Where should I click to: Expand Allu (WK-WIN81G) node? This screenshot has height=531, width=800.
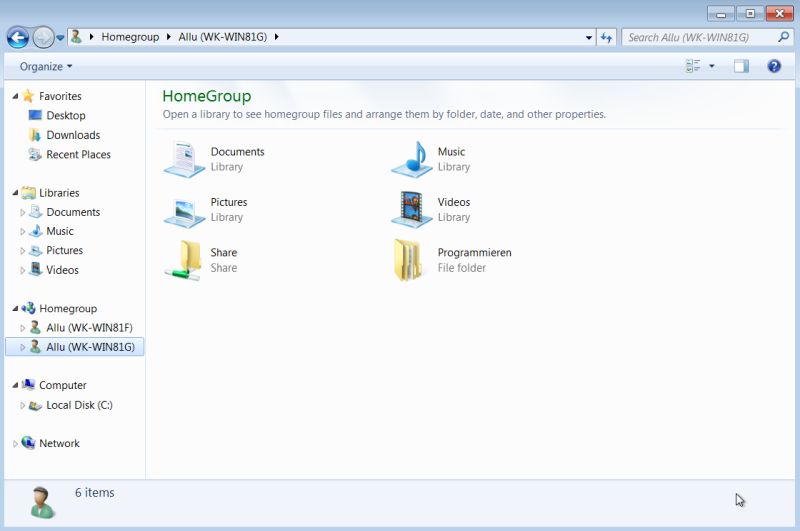coord(22,347)
